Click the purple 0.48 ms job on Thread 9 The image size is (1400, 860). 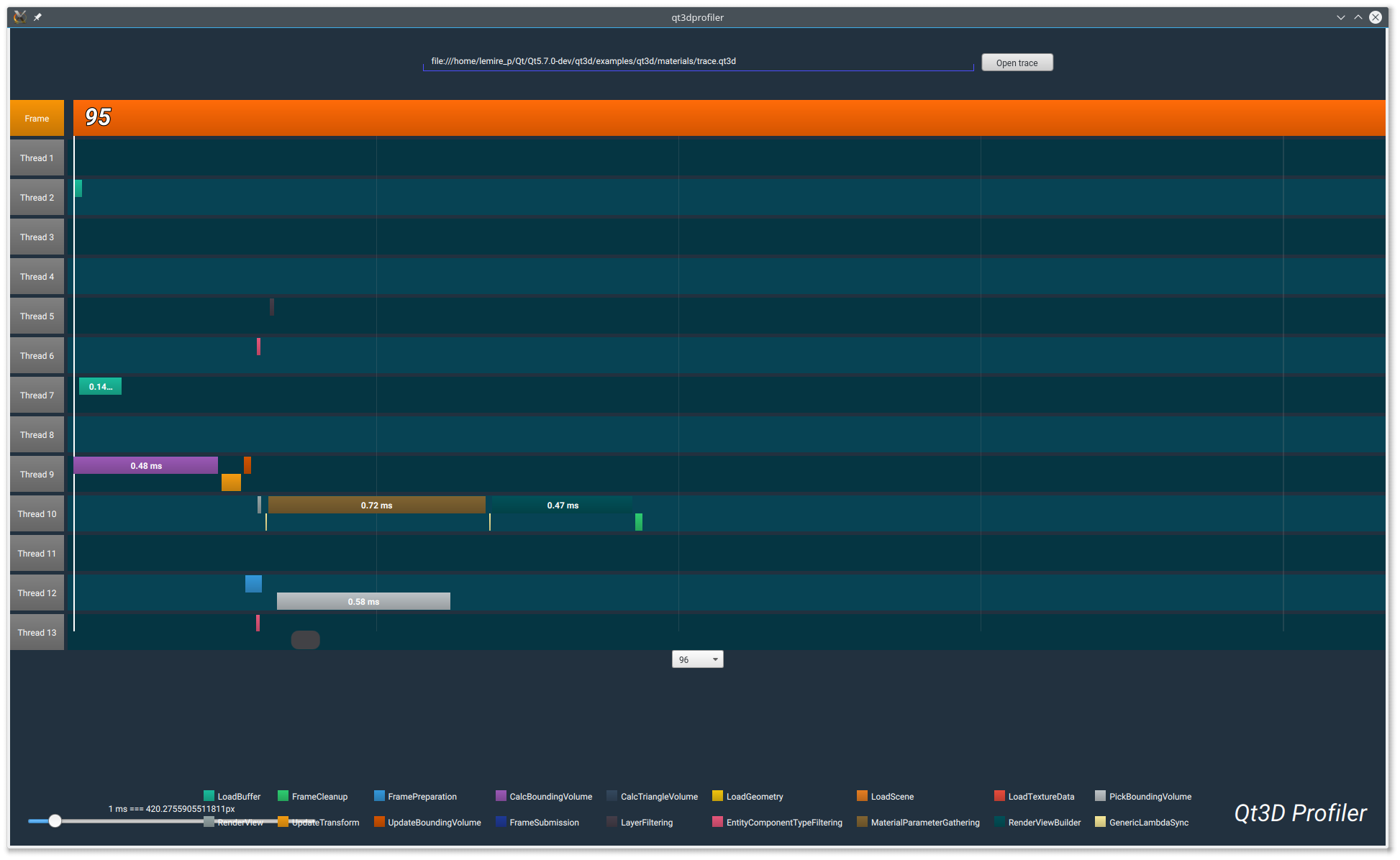(145, 465)
